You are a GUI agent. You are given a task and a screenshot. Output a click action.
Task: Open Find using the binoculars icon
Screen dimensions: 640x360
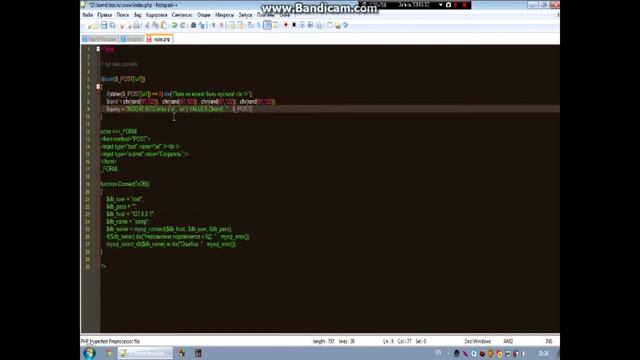(193, 25)
